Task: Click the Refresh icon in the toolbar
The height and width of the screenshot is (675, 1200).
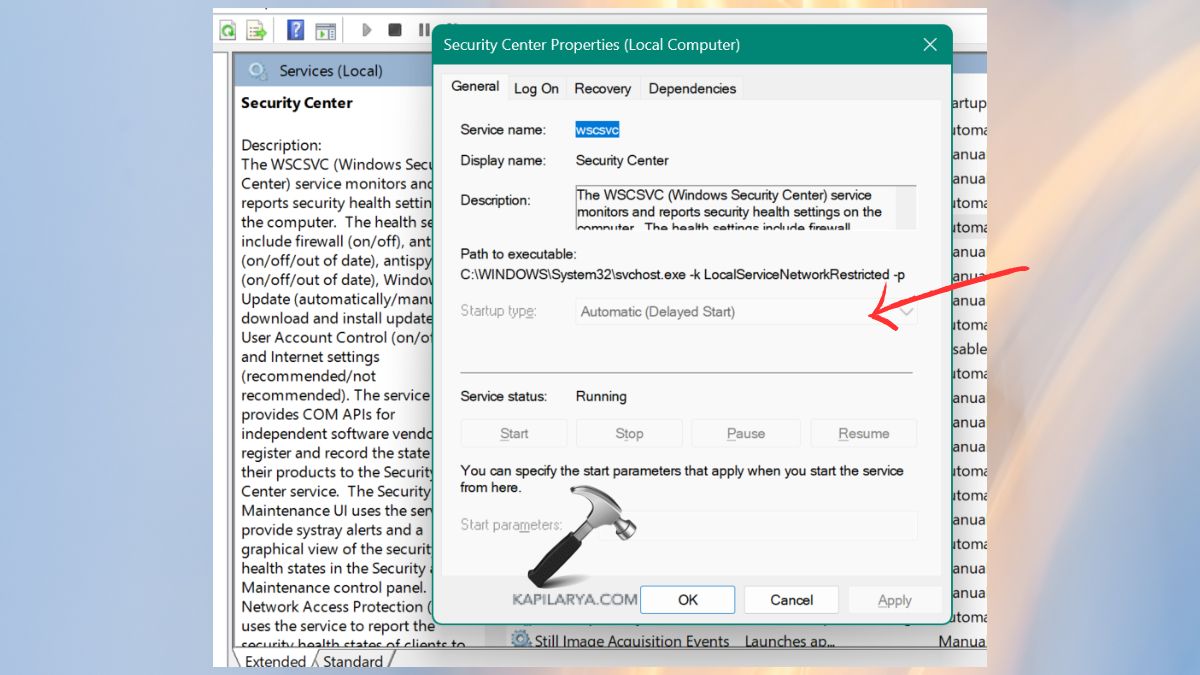Action: 227,29
